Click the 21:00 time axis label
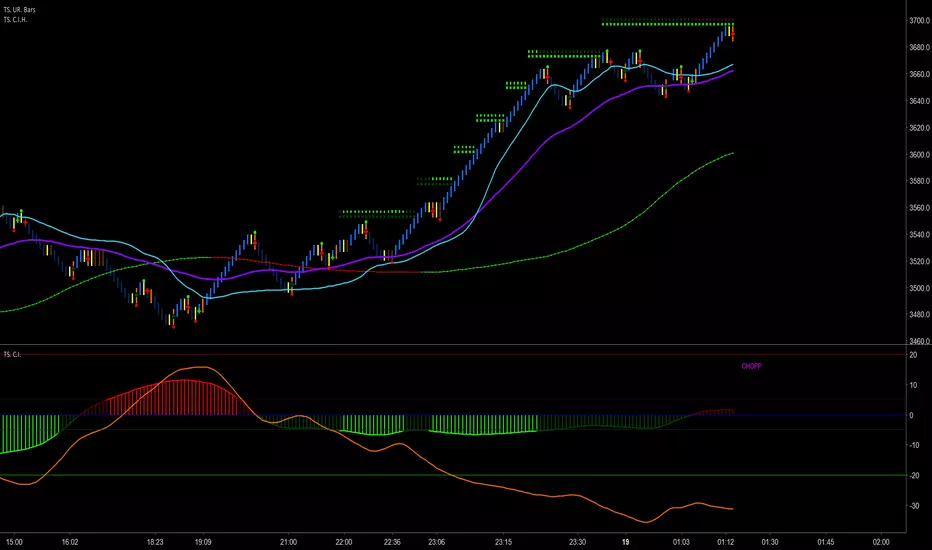932x550 pixels. click(288, 541)
